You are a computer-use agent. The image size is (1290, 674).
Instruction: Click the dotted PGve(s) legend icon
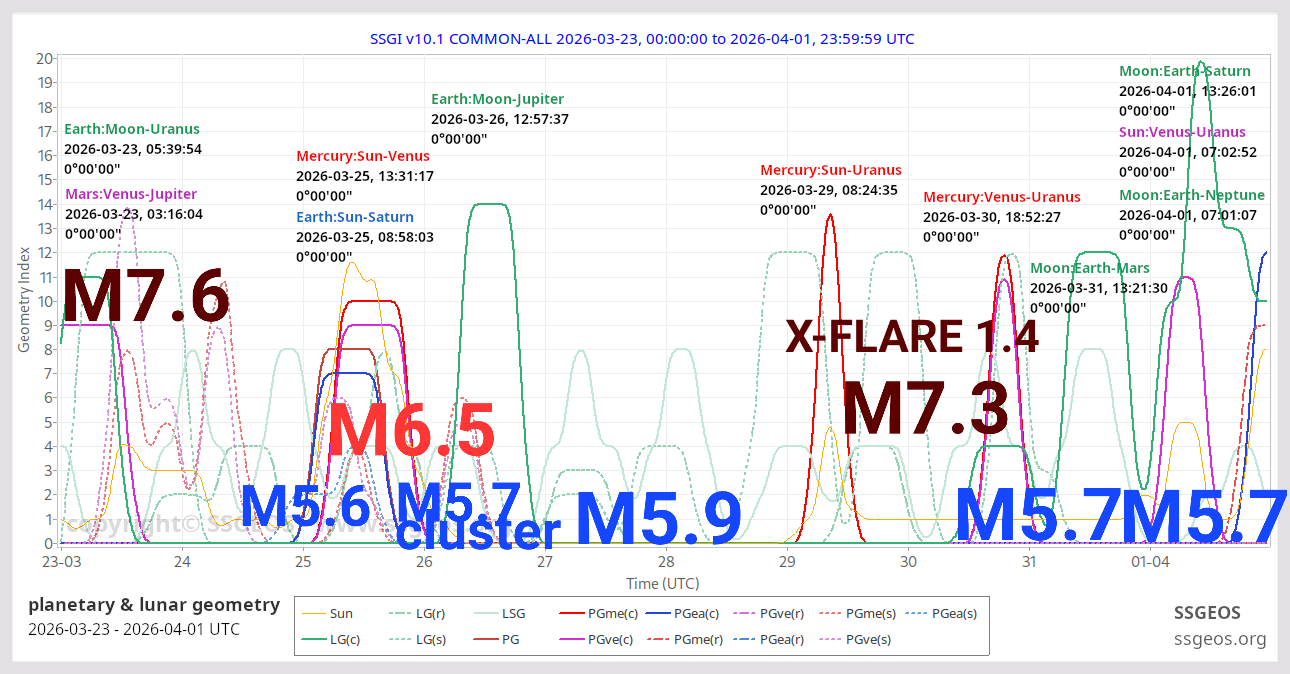[x=831, y=638]
